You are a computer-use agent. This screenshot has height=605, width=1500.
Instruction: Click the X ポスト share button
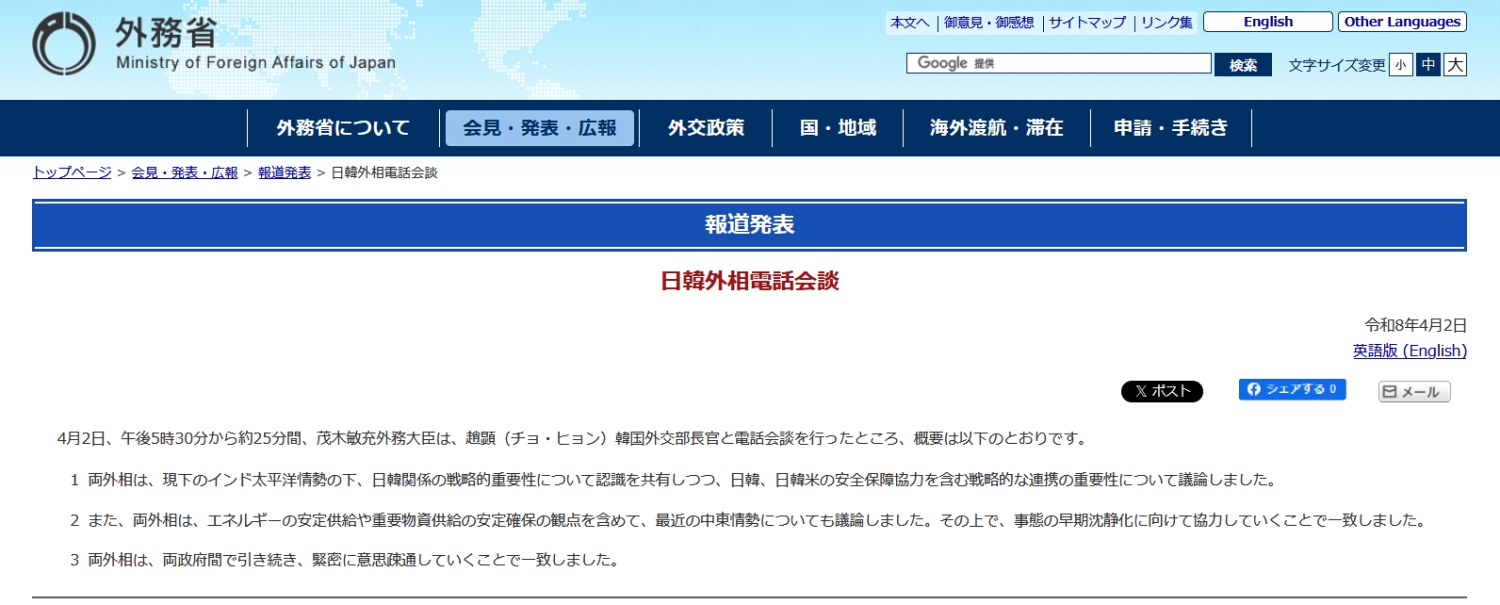1161,392
